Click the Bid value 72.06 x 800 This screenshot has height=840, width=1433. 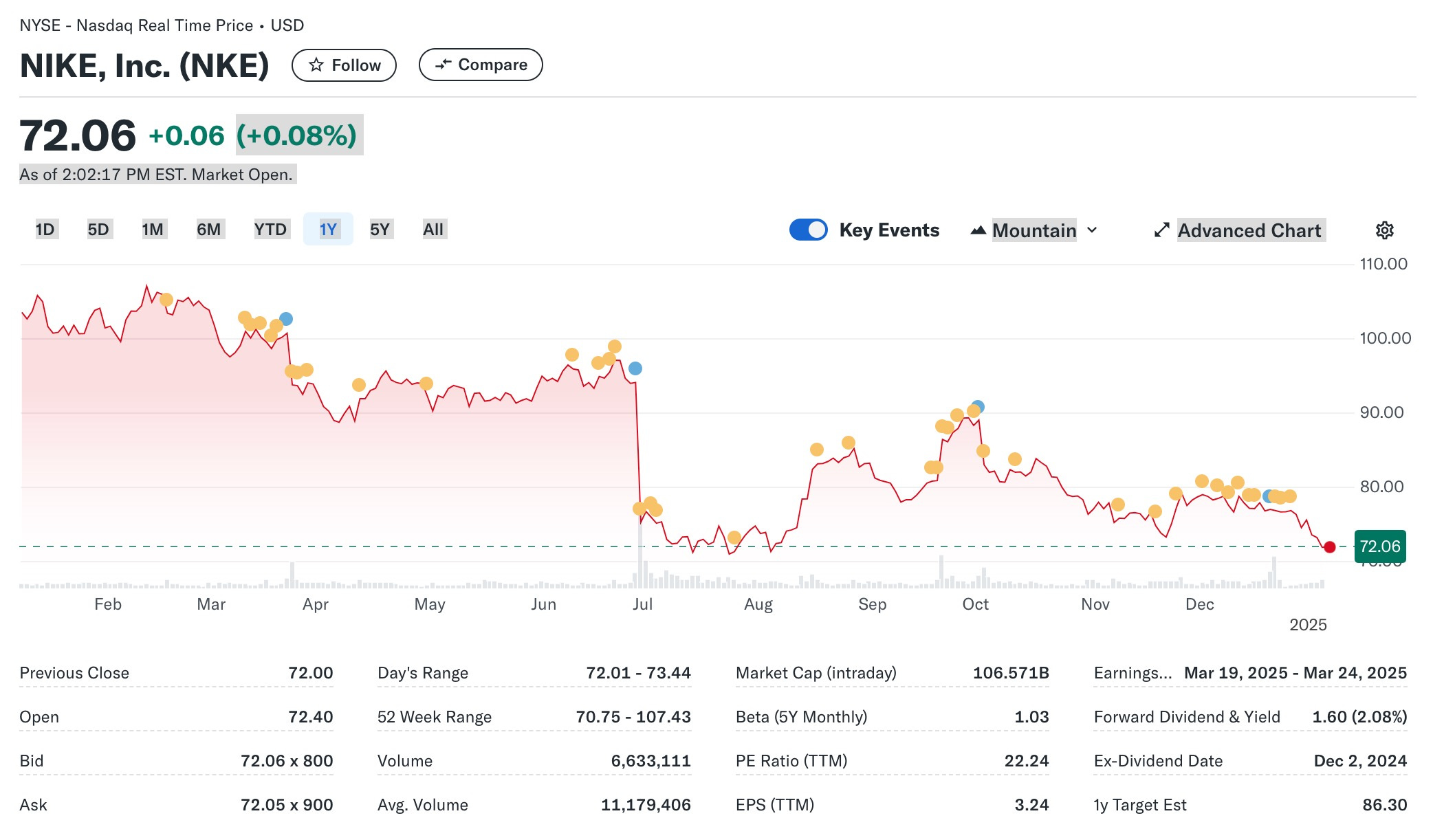coord(287,761)
